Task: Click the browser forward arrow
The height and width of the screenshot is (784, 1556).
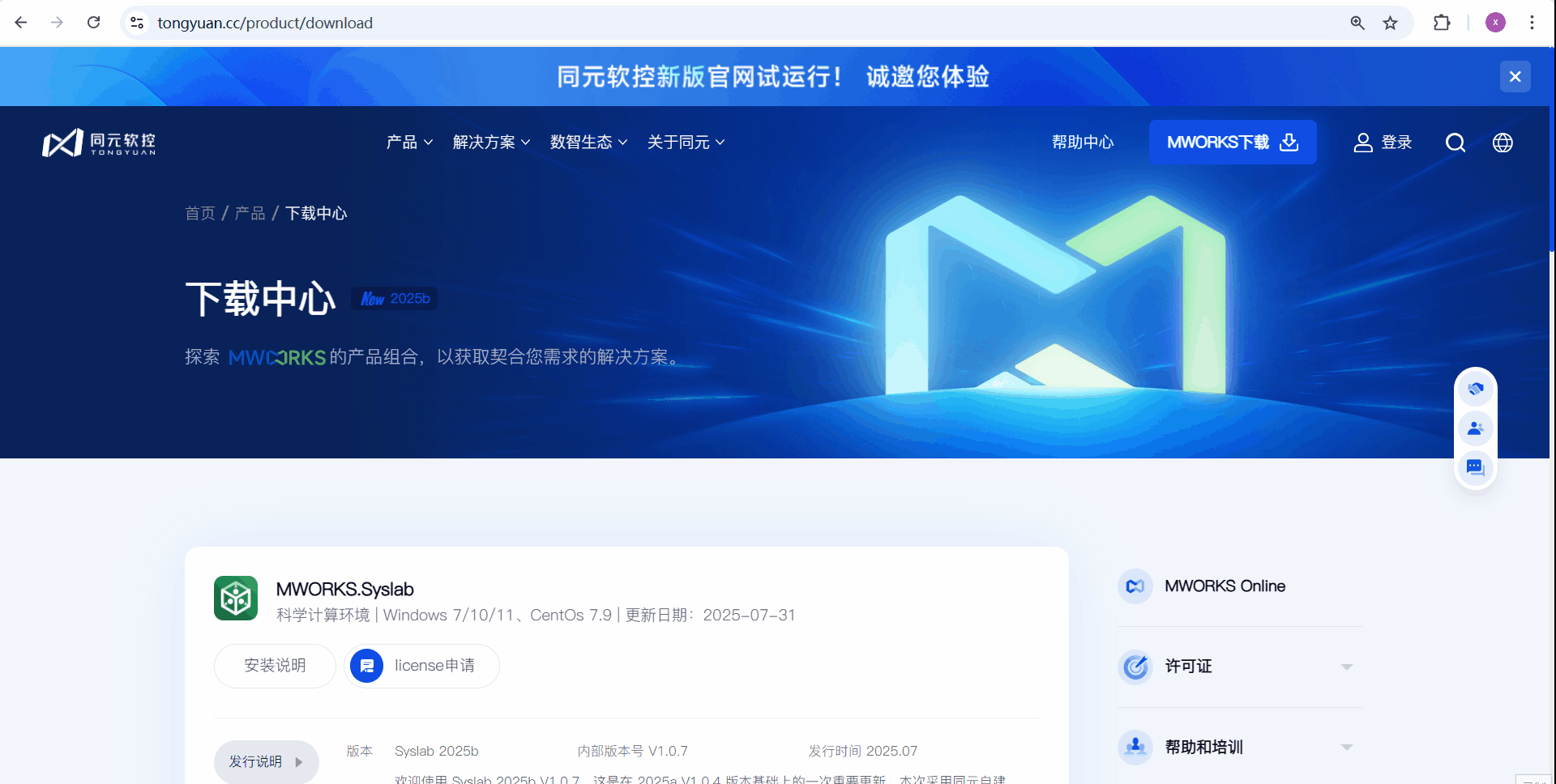Action: [57, 23]
